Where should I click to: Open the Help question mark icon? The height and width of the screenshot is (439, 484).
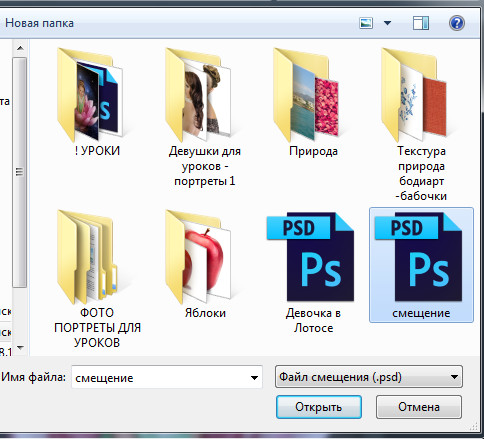point(457,23)
